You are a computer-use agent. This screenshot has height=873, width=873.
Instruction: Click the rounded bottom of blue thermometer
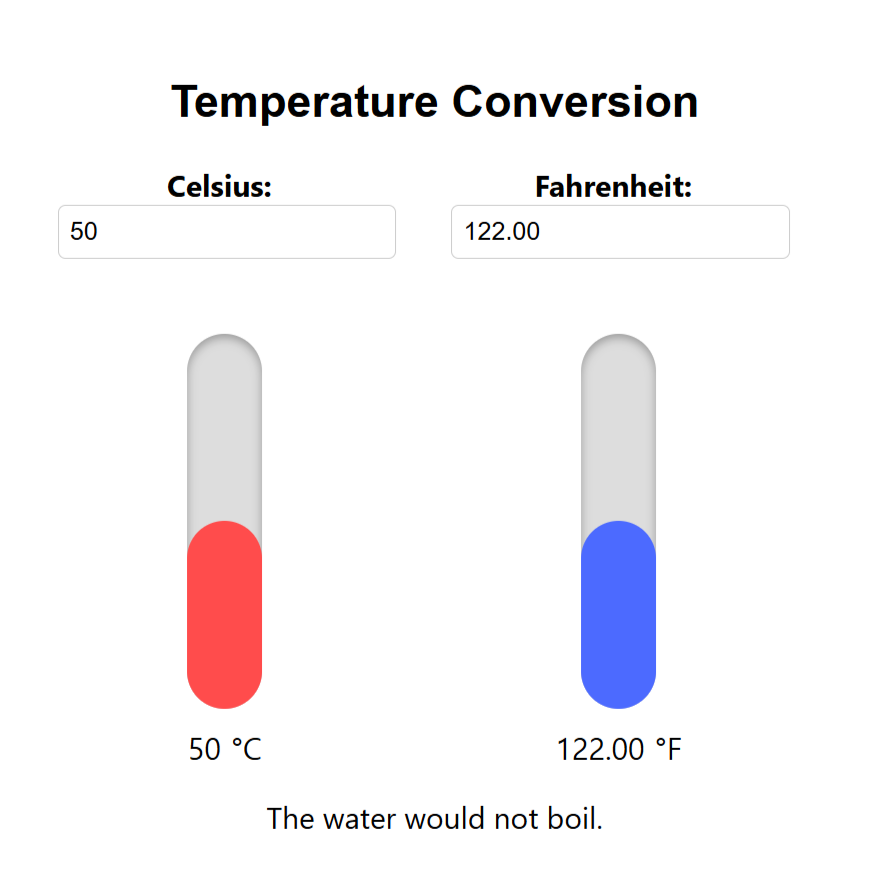pos(618,692)
